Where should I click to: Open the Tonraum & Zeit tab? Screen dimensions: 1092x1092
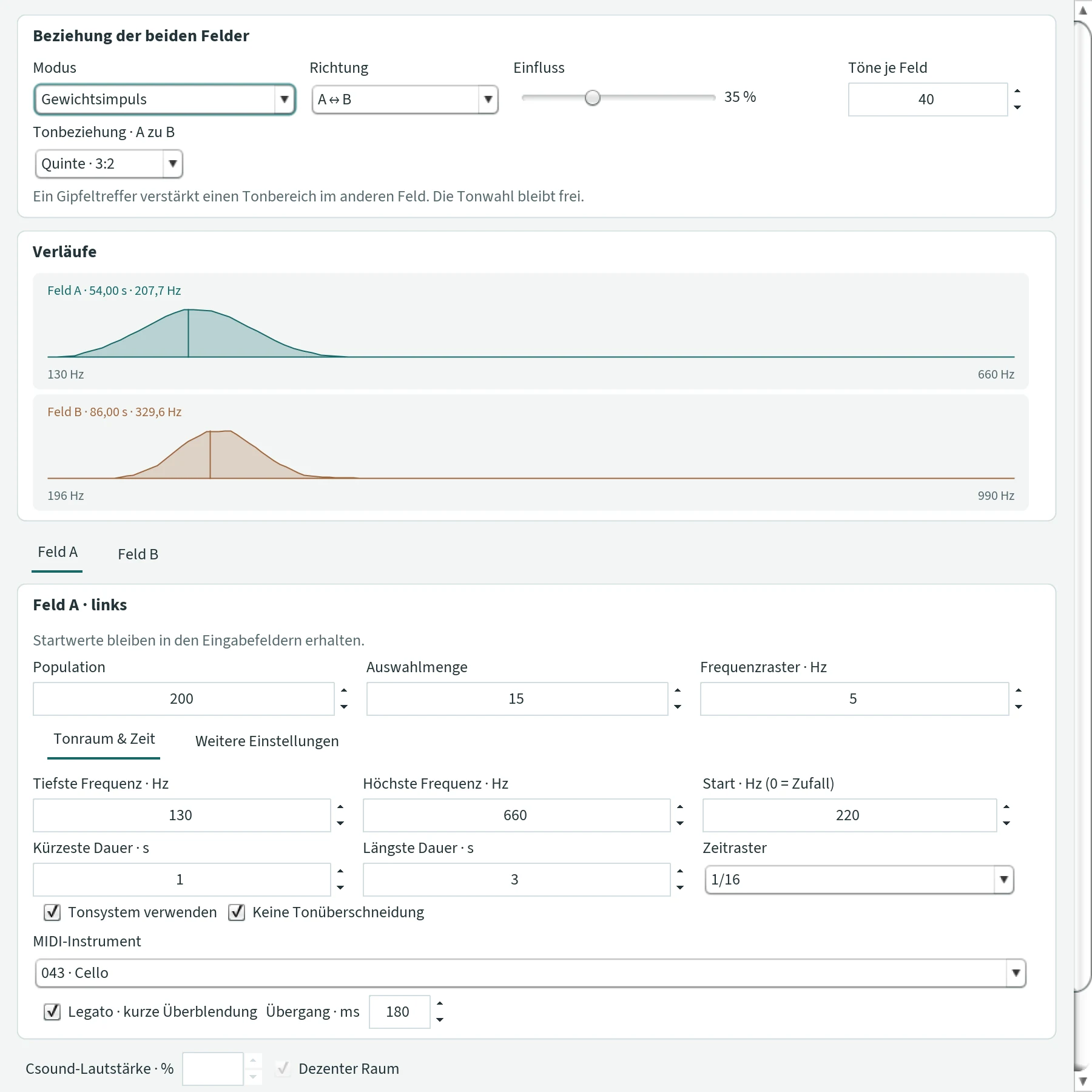pos(104,740)
